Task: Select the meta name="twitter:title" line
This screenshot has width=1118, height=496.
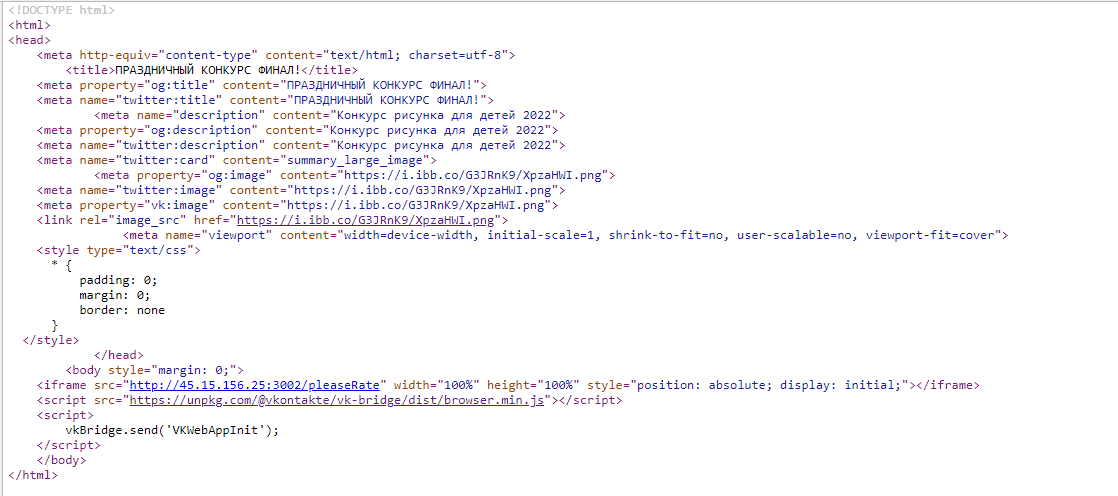Action: 265,100
